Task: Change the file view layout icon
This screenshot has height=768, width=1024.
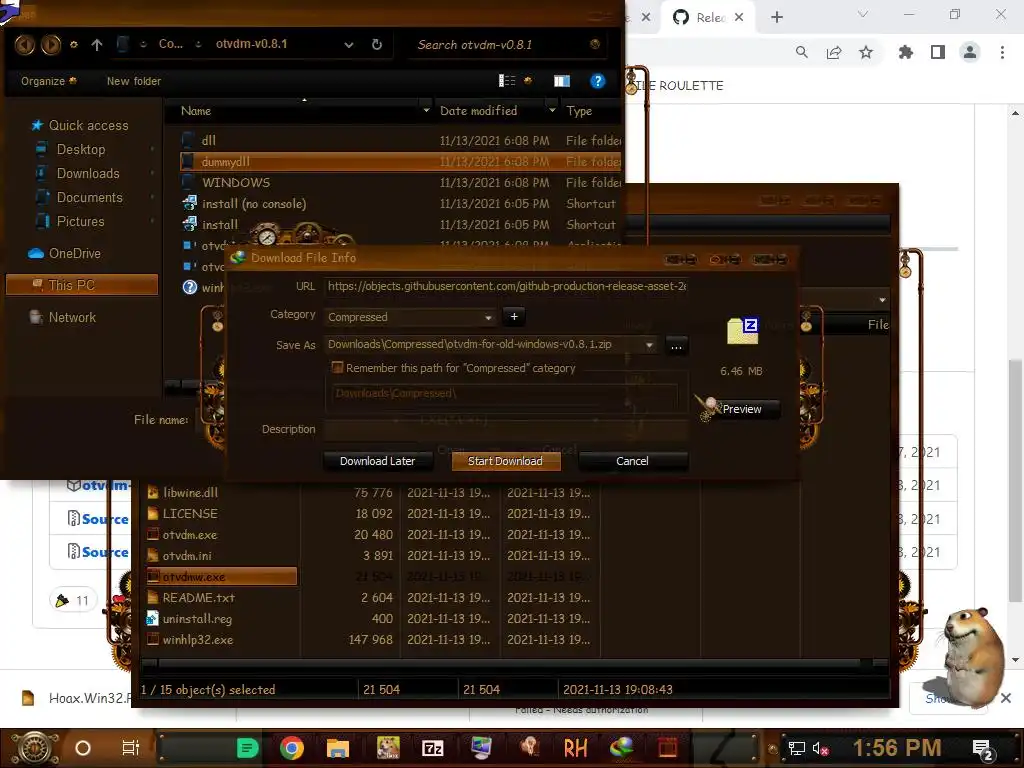Action: coord(507,80)
